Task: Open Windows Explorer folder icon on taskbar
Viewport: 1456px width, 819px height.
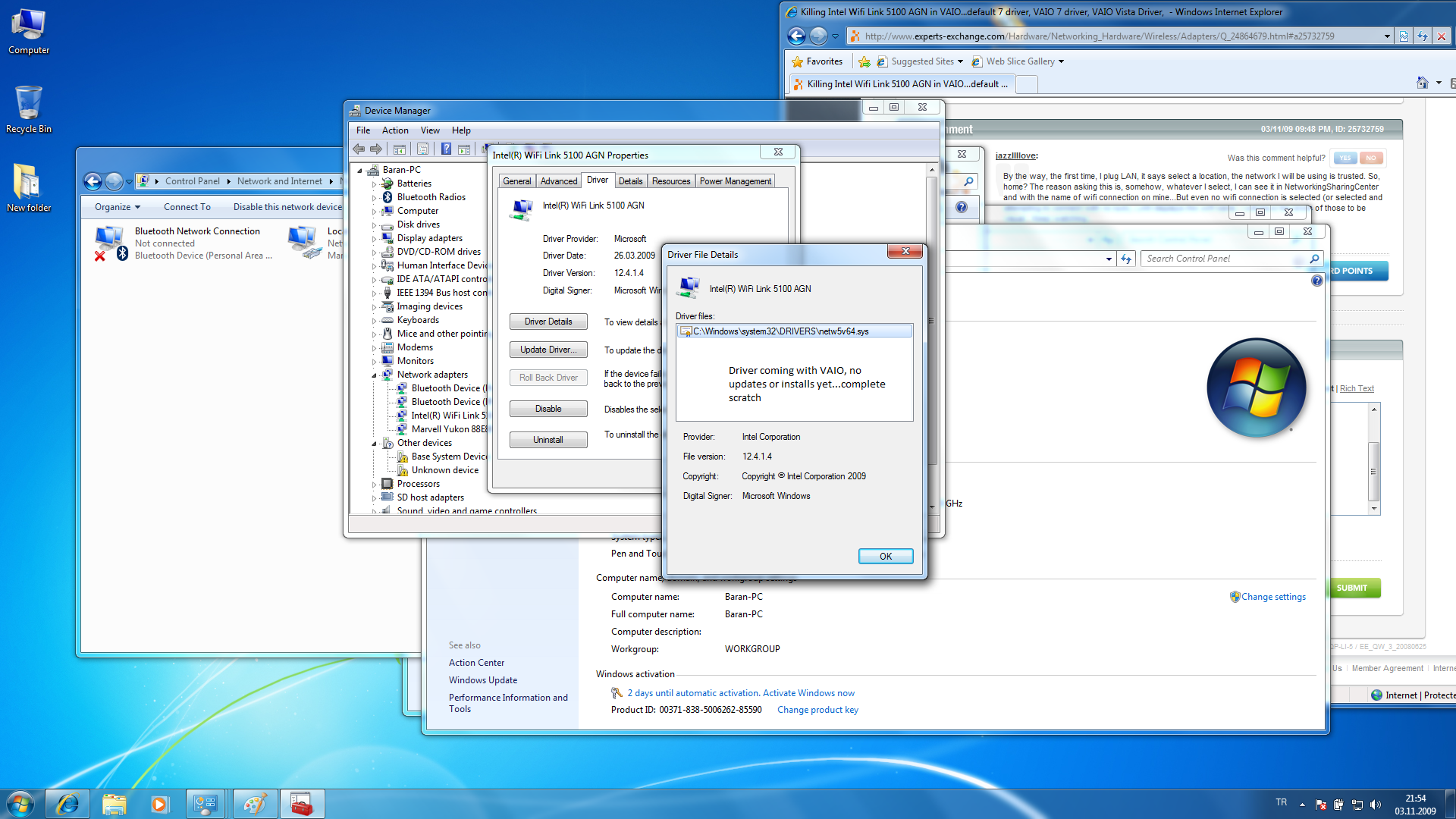Action: click(114, 804)
